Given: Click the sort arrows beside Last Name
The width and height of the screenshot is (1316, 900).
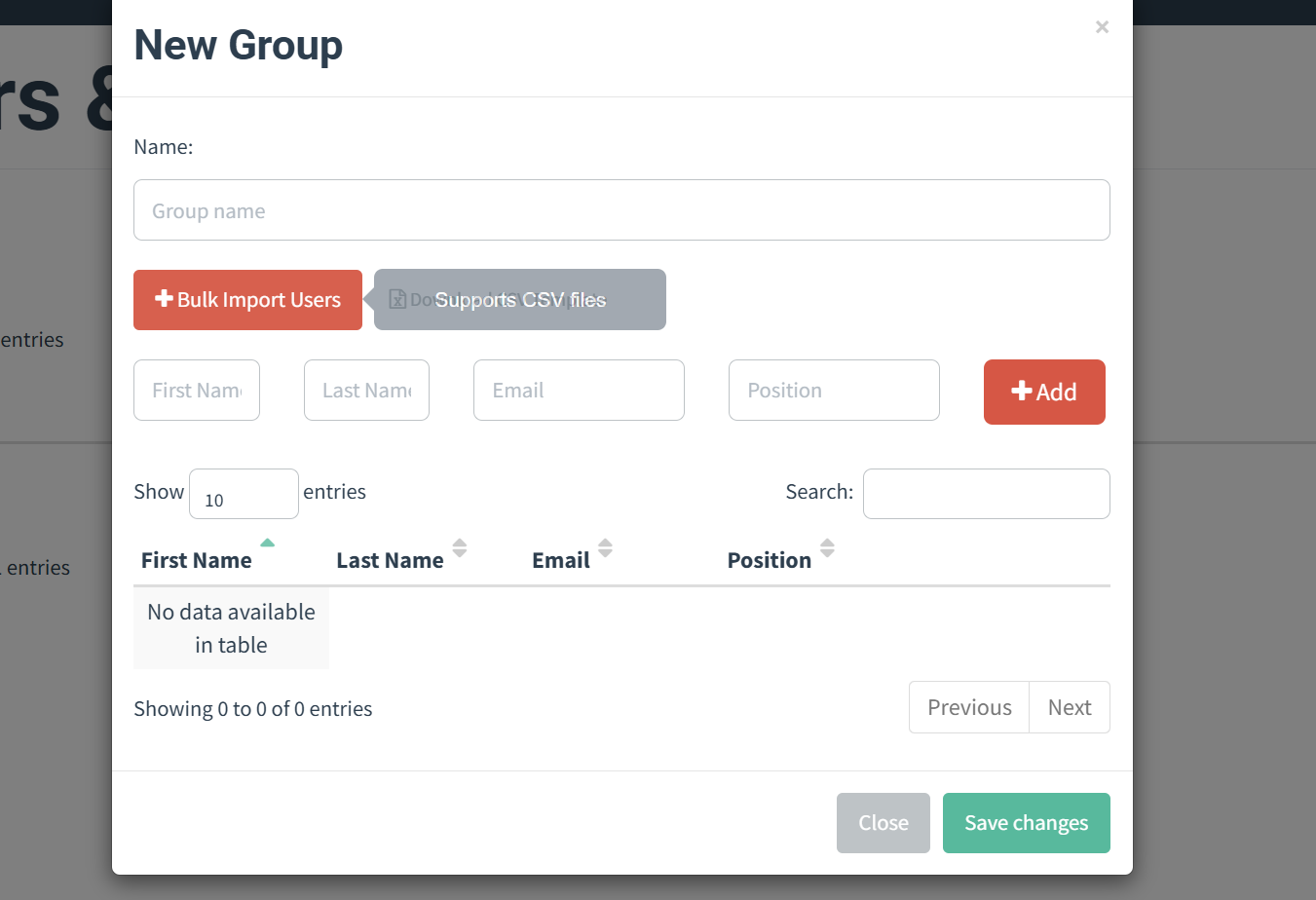Looking at the screenshot, I should tap(460, 547).
